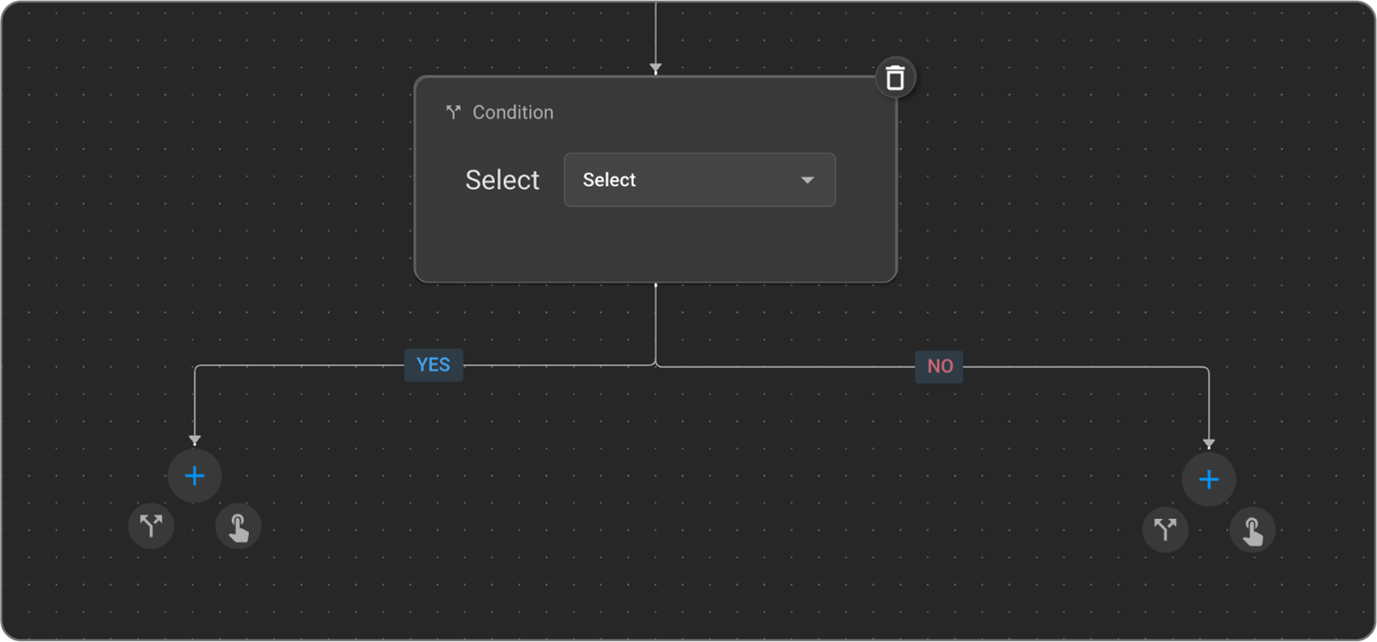This screenshot has width=1377, height=642.
Task: Open the Select dropdown in Condition node
Action: coord(699,180)
